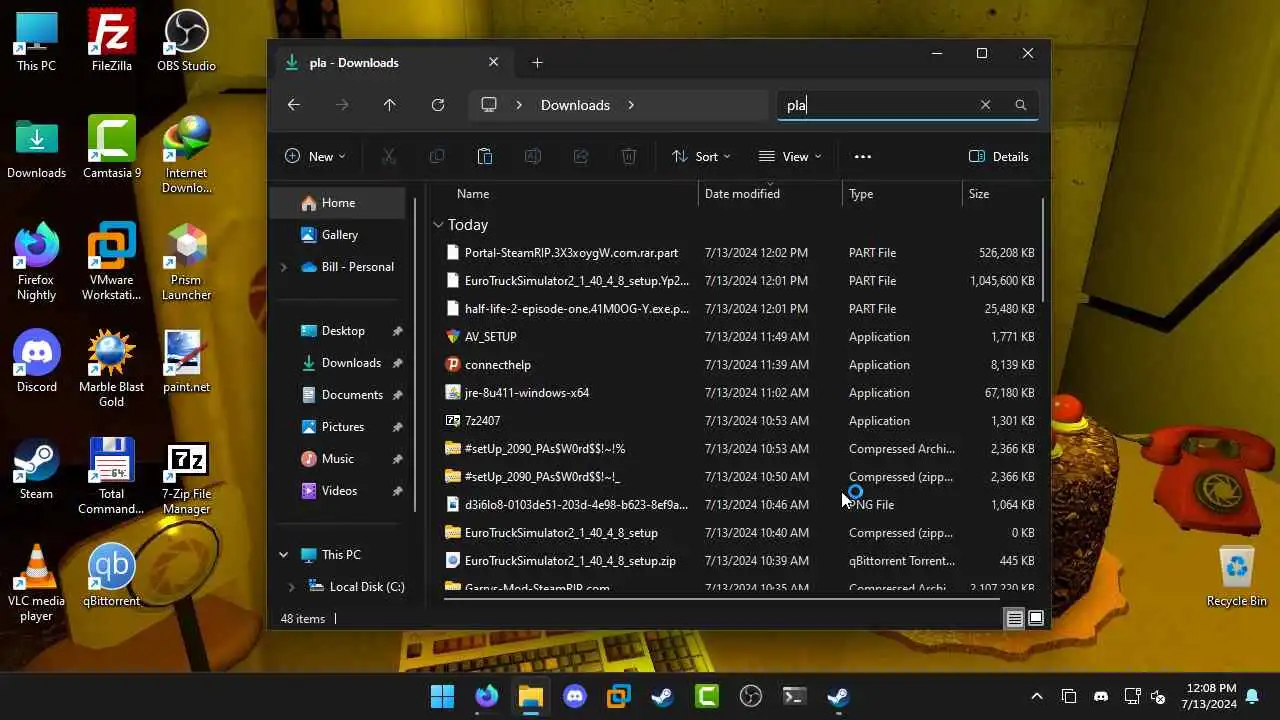Image resolution: width=1280 pixels, height=720 pixels.
Task: Close the pla - Downloads tab
Action: coord(493,62)
